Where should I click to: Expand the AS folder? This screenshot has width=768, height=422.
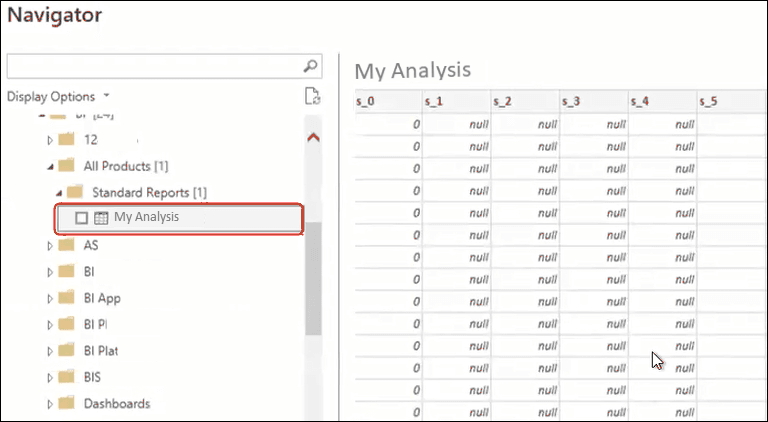click(x=50, y=246)
